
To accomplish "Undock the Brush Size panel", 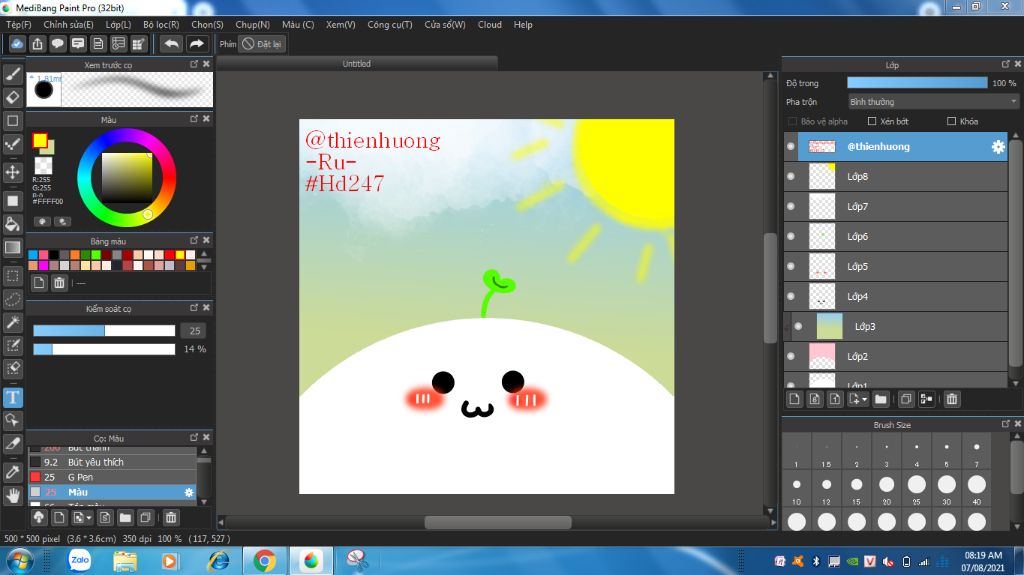I will [x=1005, y=424].
